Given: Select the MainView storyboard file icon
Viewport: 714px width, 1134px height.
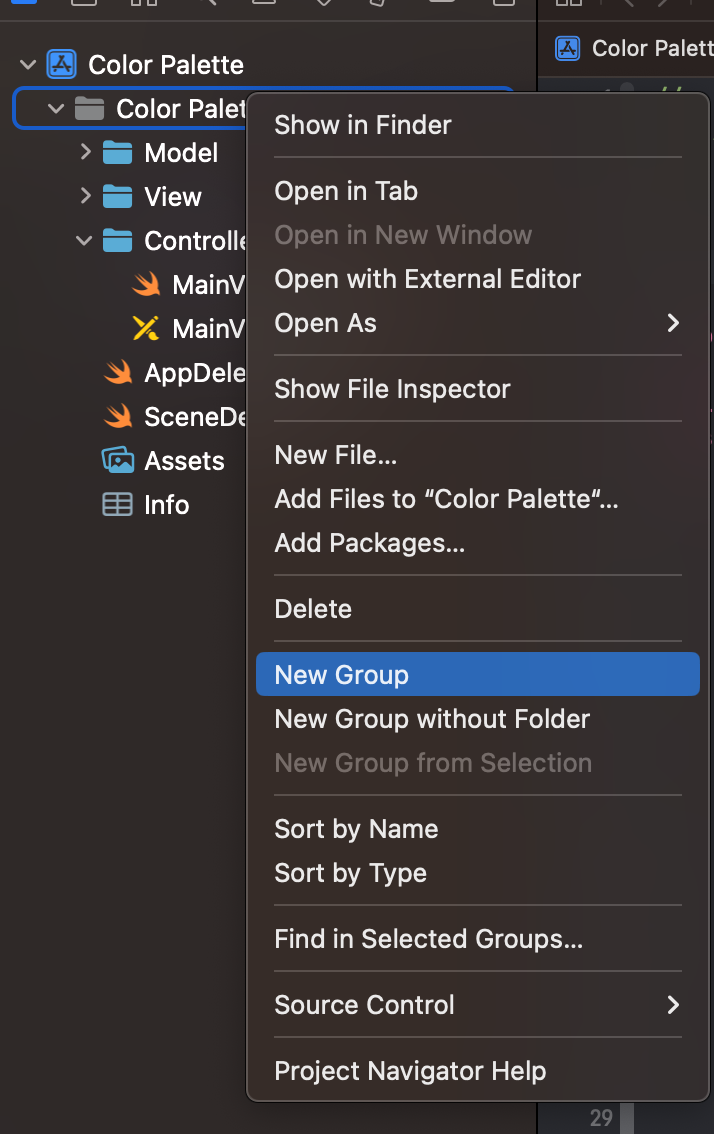Looking at the screenshot, I should (146, 329).
